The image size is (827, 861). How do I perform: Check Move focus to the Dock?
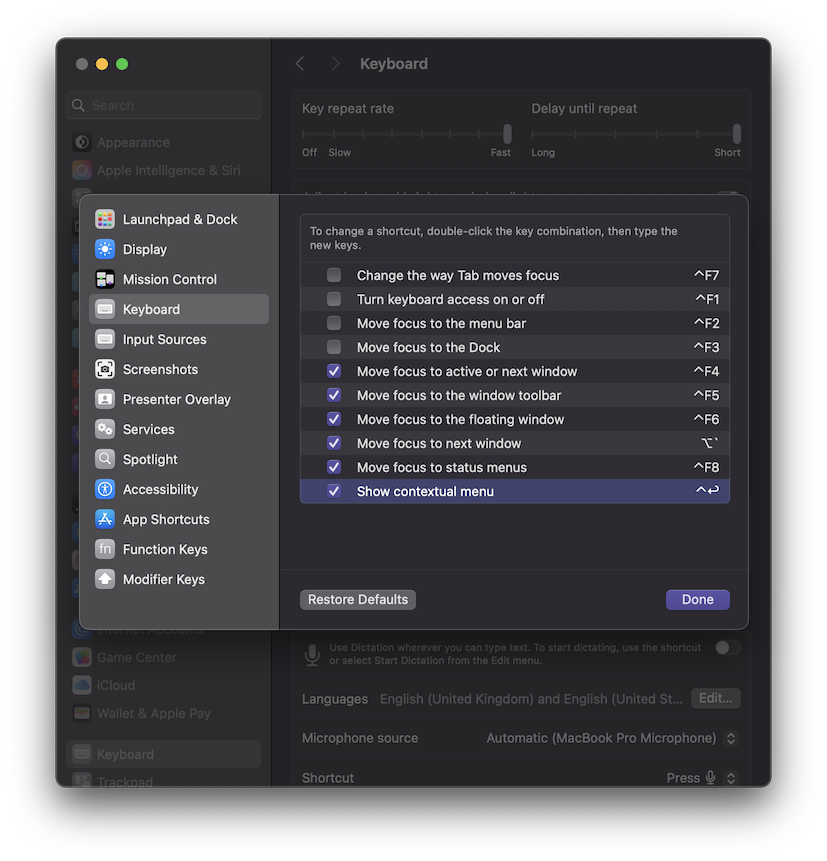(x=334, y=347)
